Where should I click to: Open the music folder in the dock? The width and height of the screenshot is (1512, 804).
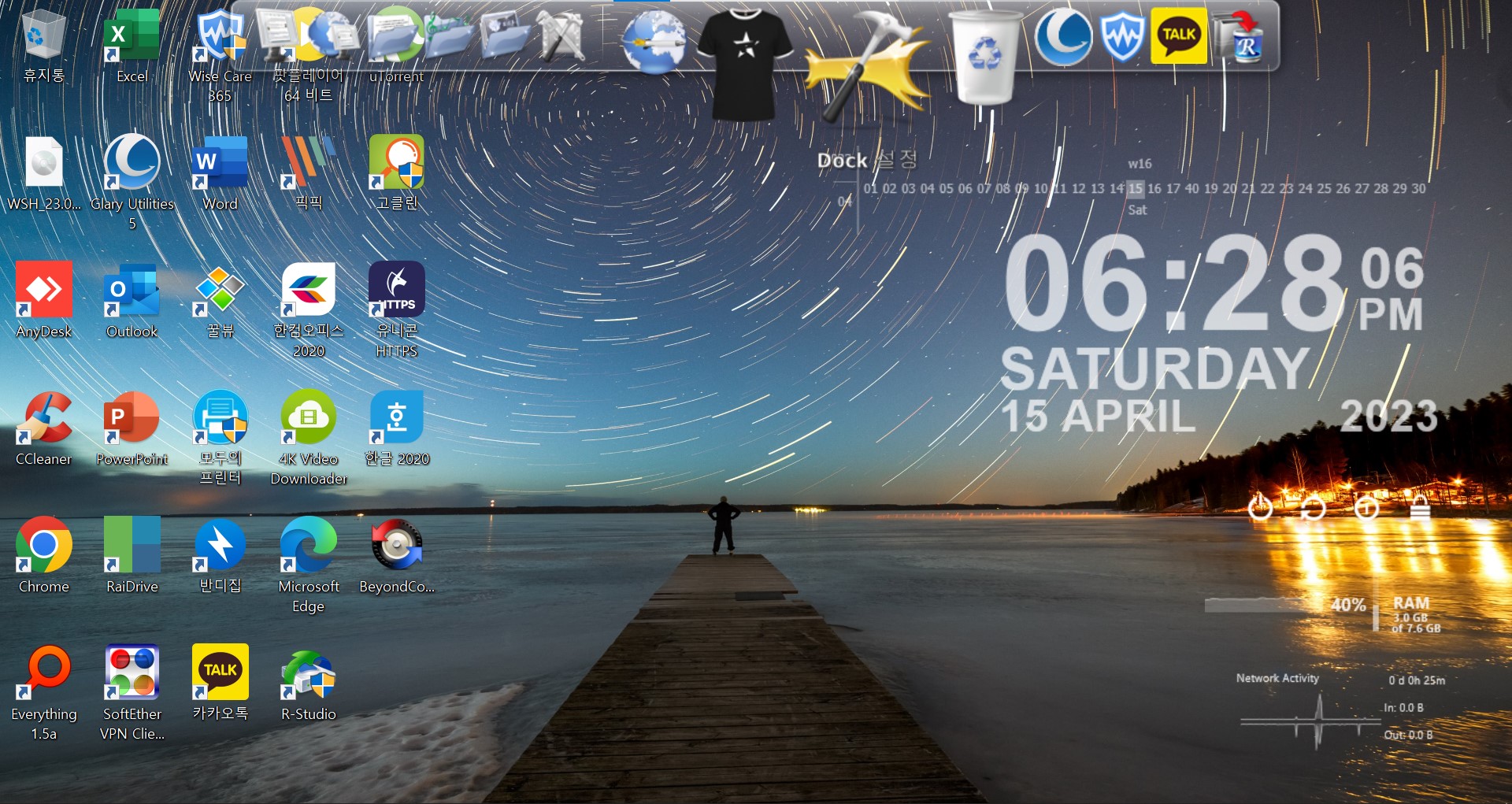(x=450, y=35)
